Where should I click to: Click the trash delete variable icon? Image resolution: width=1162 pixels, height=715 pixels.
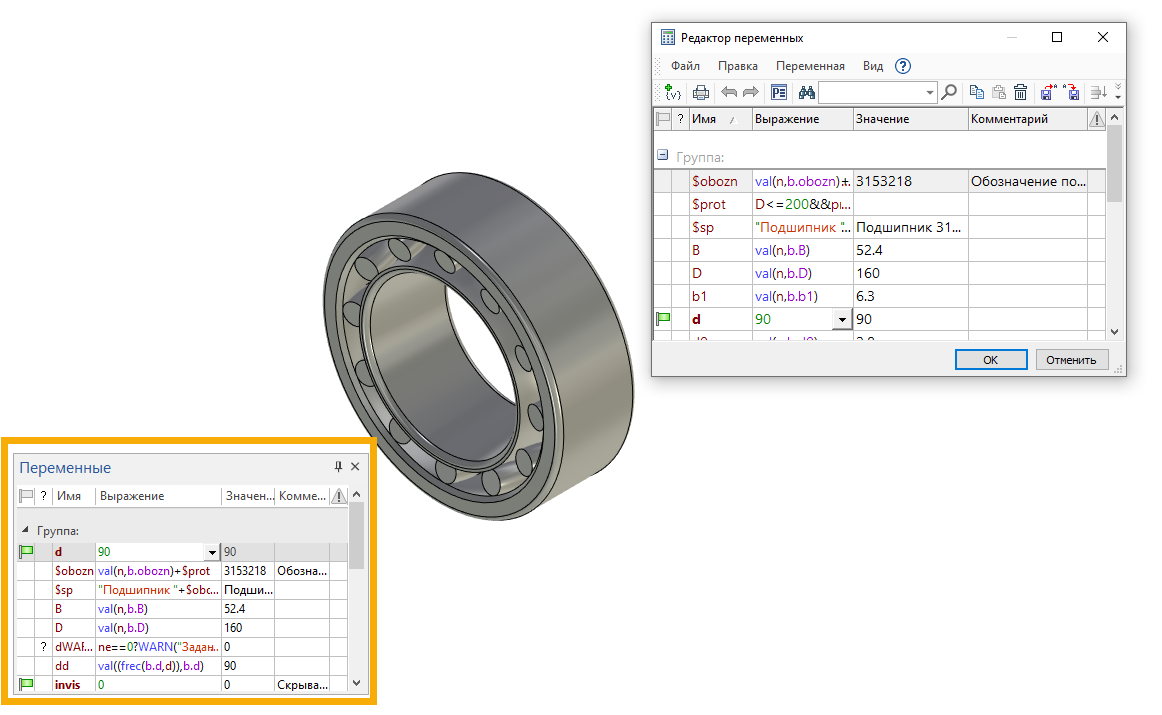[x=1020, y=92]
